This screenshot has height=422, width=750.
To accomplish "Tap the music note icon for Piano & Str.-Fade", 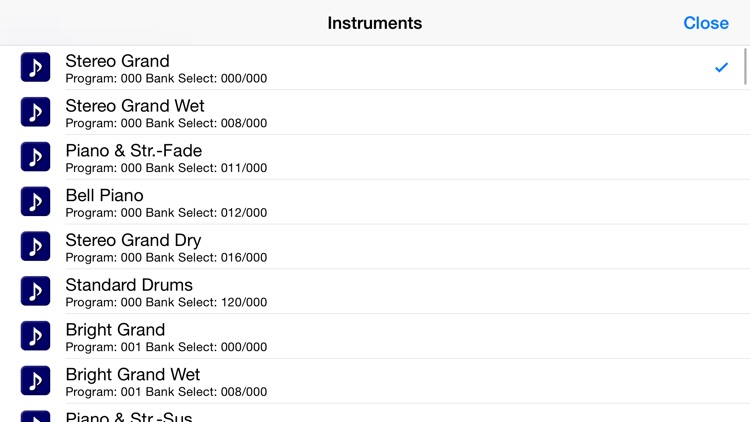I will point(35,157).
